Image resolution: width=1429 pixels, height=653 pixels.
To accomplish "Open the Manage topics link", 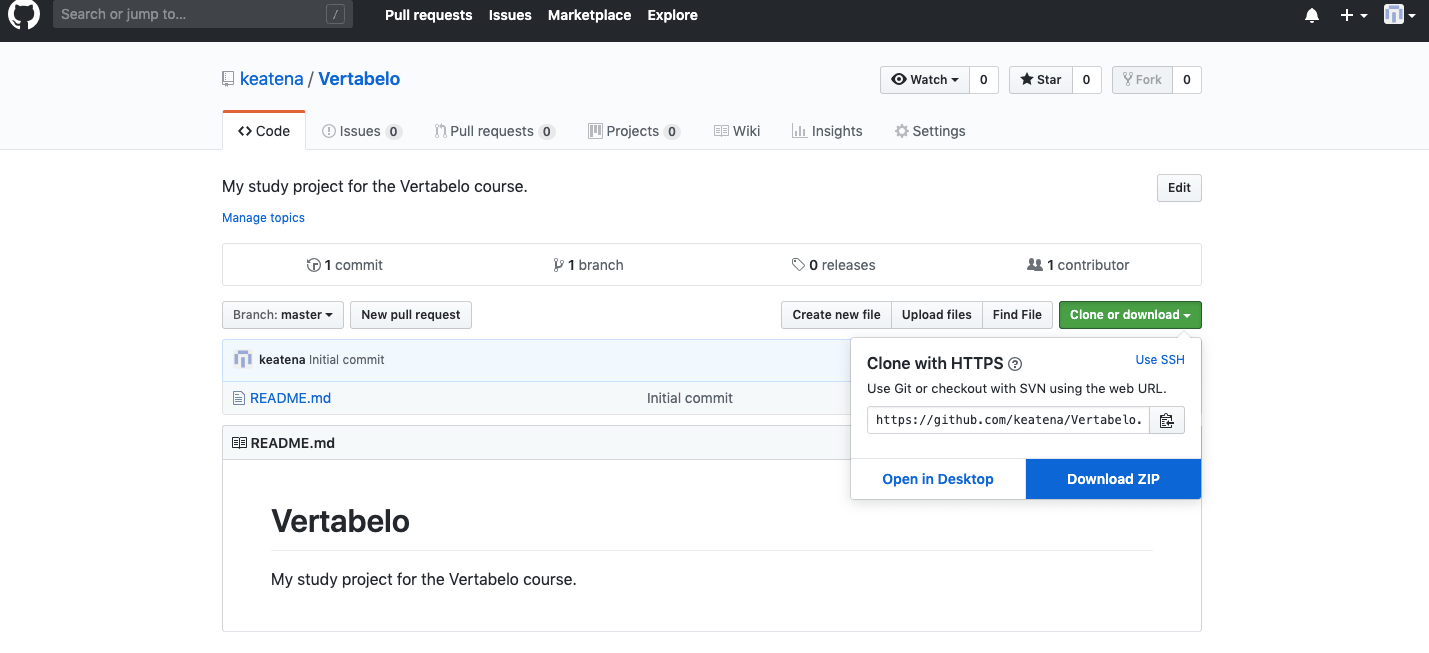I will point(263,217).
